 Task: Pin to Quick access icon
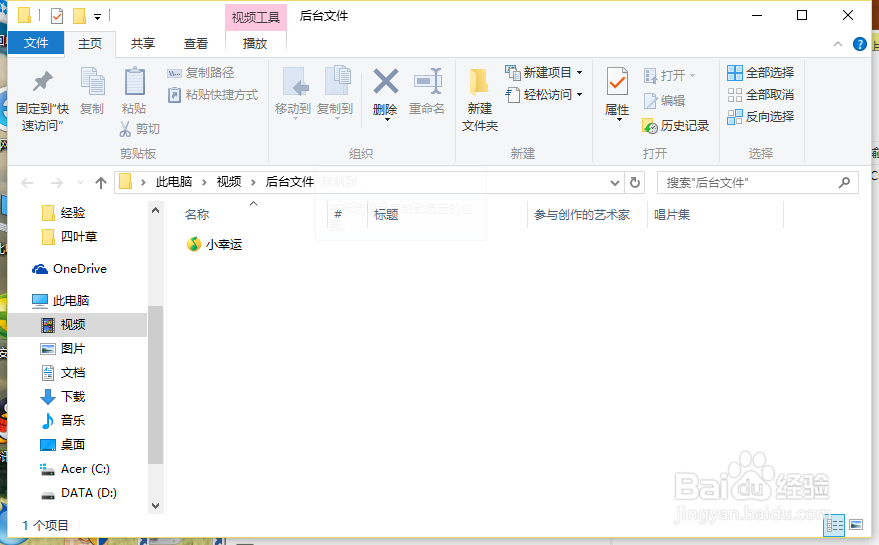pyautogui.click(x=43, y=82)
